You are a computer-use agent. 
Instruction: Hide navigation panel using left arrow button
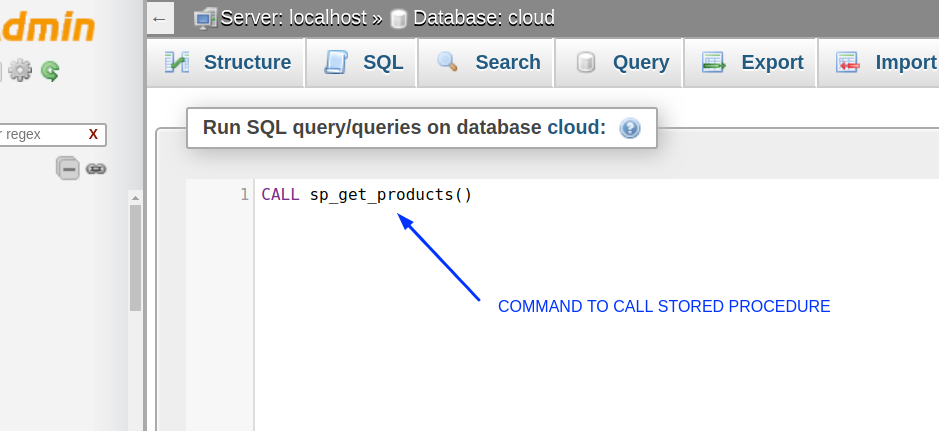[x=159, y=19]
